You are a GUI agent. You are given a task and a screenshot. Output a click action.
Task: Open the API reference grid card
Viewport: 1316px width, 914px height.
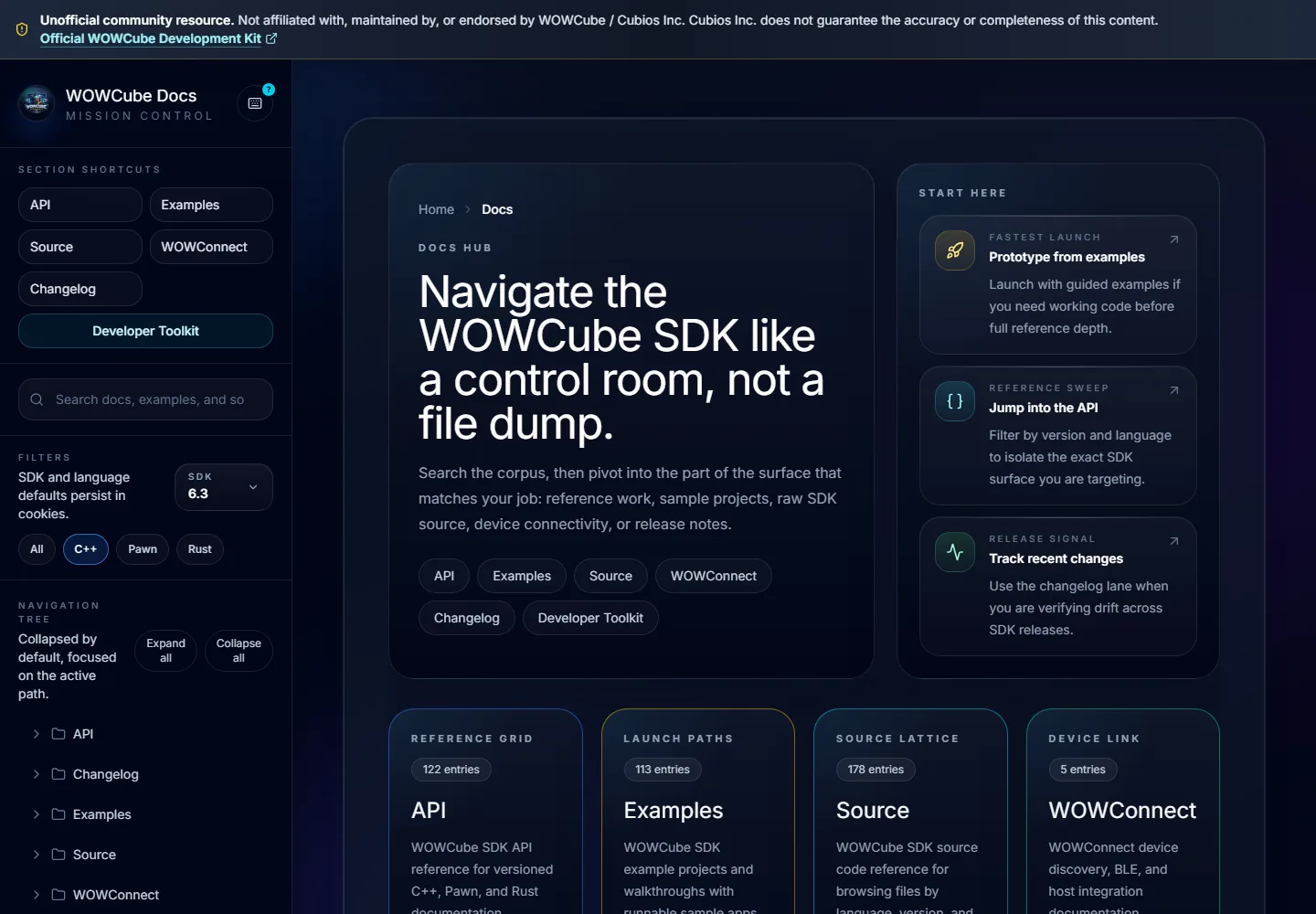(x=485, y=812)
